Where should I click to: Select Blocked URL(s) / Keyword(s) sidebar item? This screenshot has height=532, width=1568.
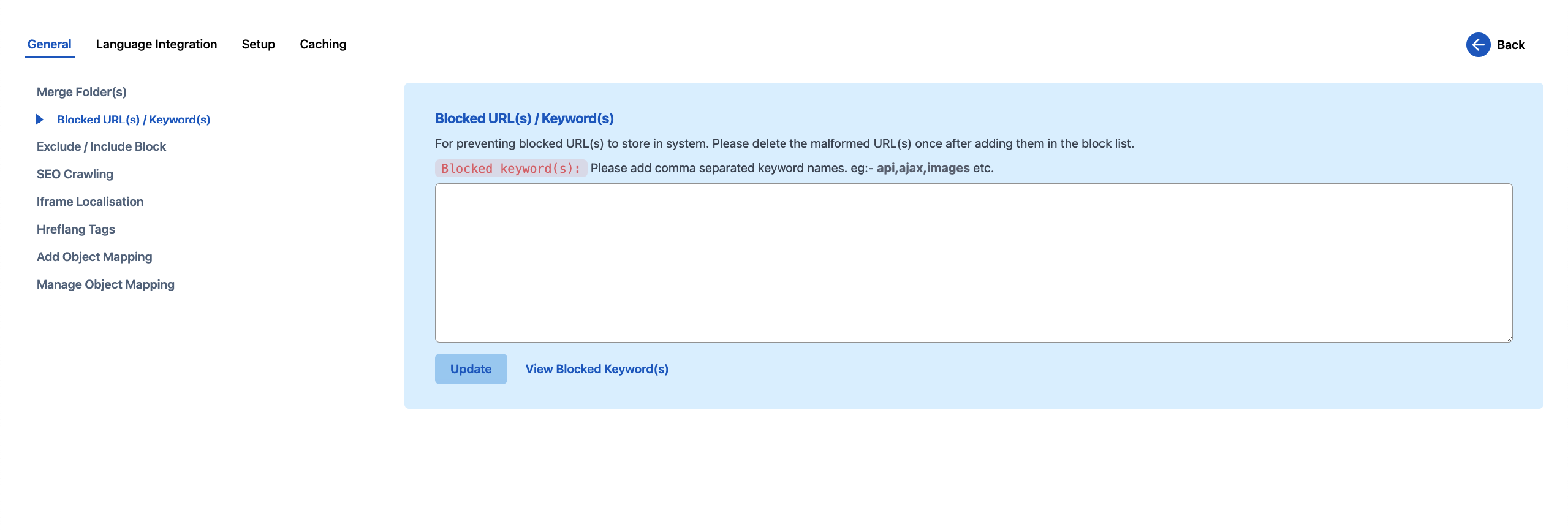(134, 120)
